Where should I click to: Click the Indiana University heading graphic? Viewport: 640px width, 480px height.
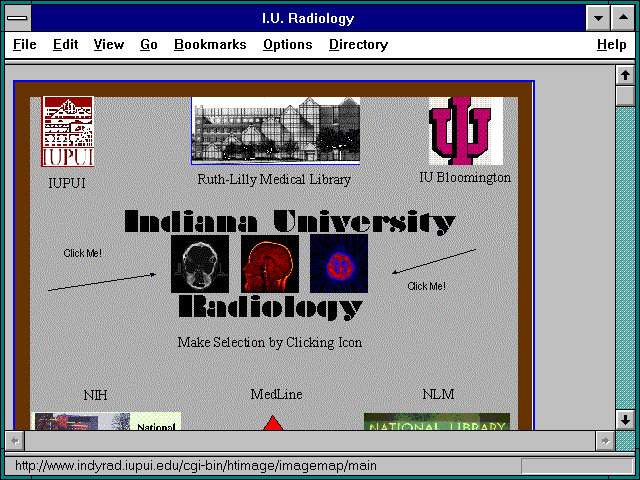[x=289, y=222]
